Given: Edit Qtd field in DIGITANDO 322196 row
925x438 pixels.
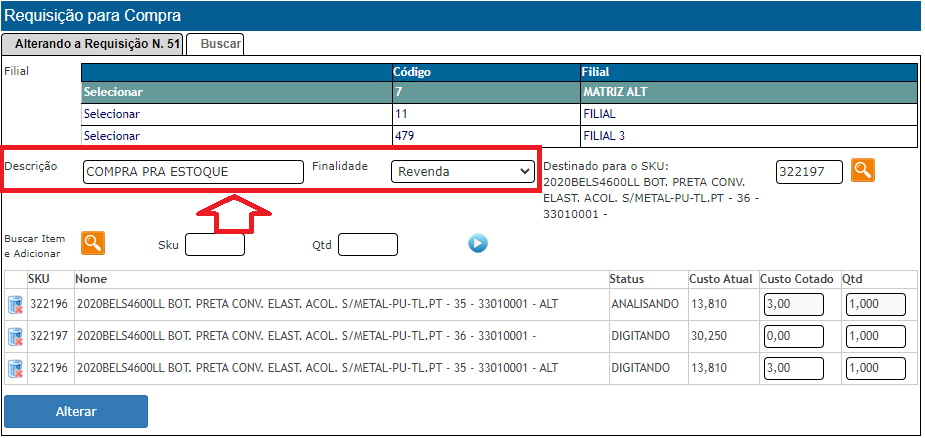Looking at the screenshot, I should pyautogui.click(x=876, y=368).
